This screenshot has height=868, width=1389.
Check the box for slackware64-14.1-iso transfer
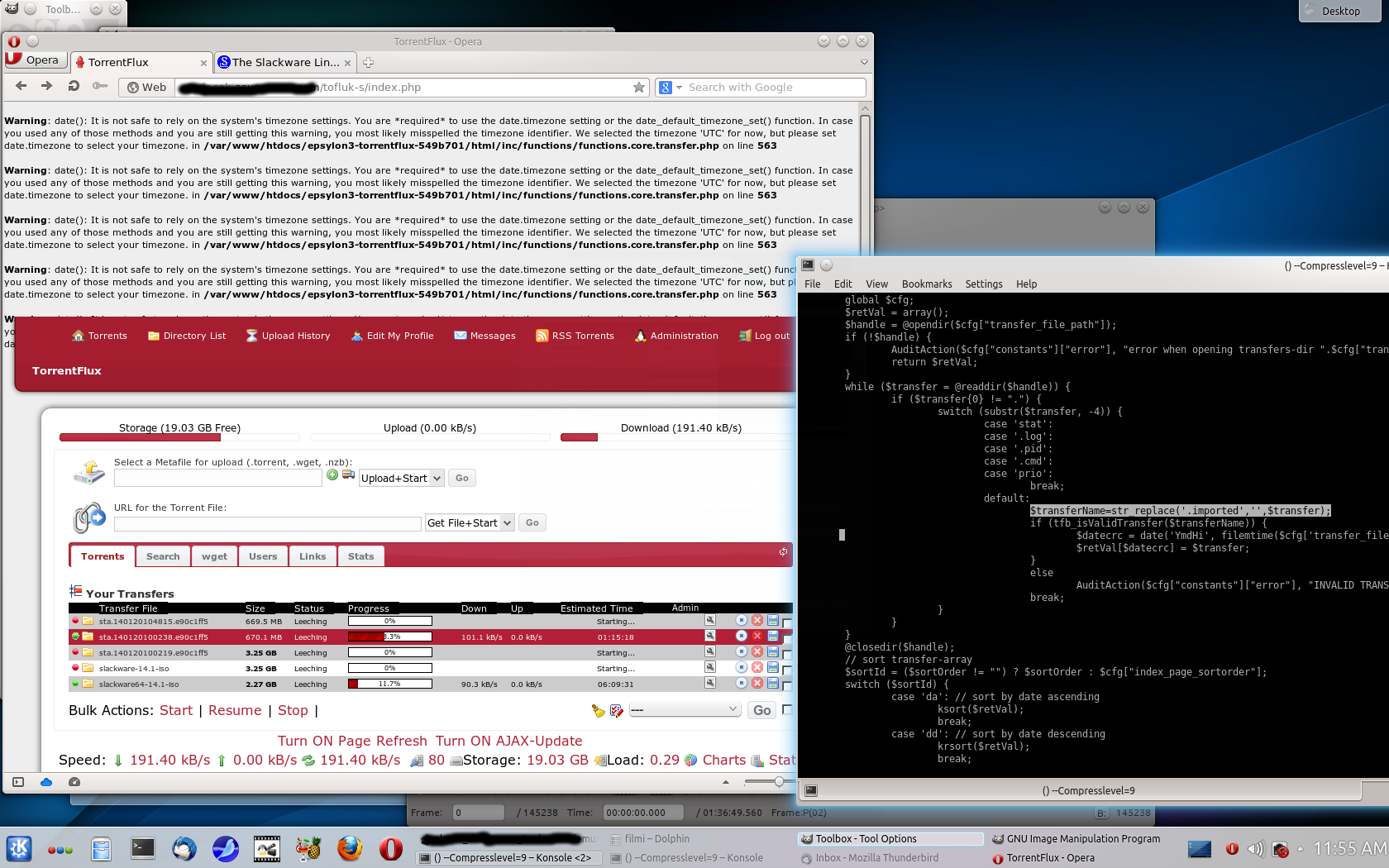(x=787, y=685)
